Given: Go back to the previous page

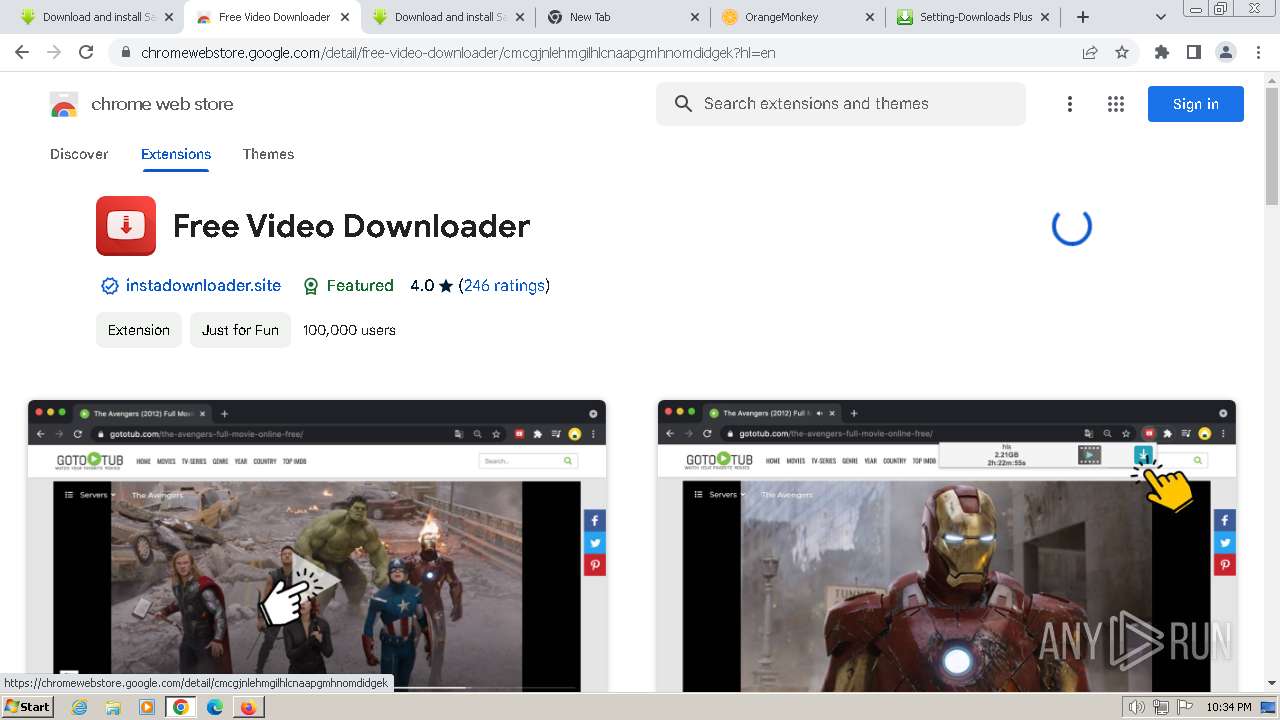Looking at the screenshot, I should [22, 52].
